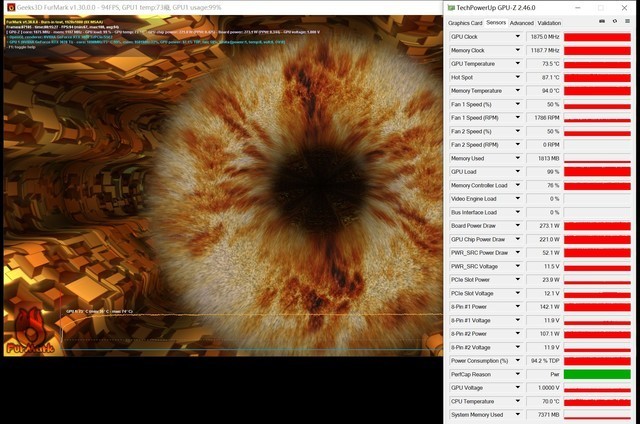Viewport: 640px width, 424px height.
Task: Open the Power Consumption (%) dropdown
Action: (x=518, y=361)
